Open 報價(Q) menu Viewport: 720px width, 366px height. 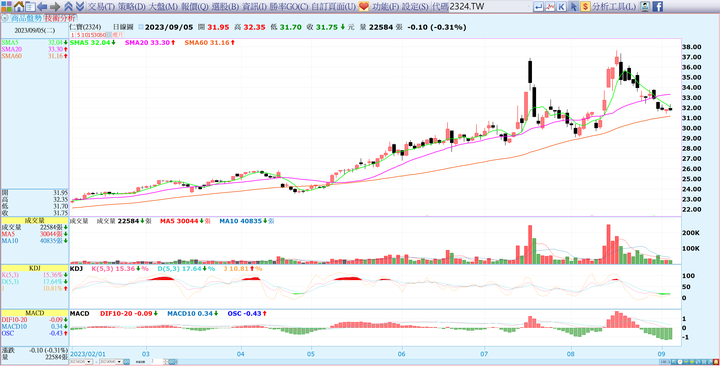click(195, 6)
